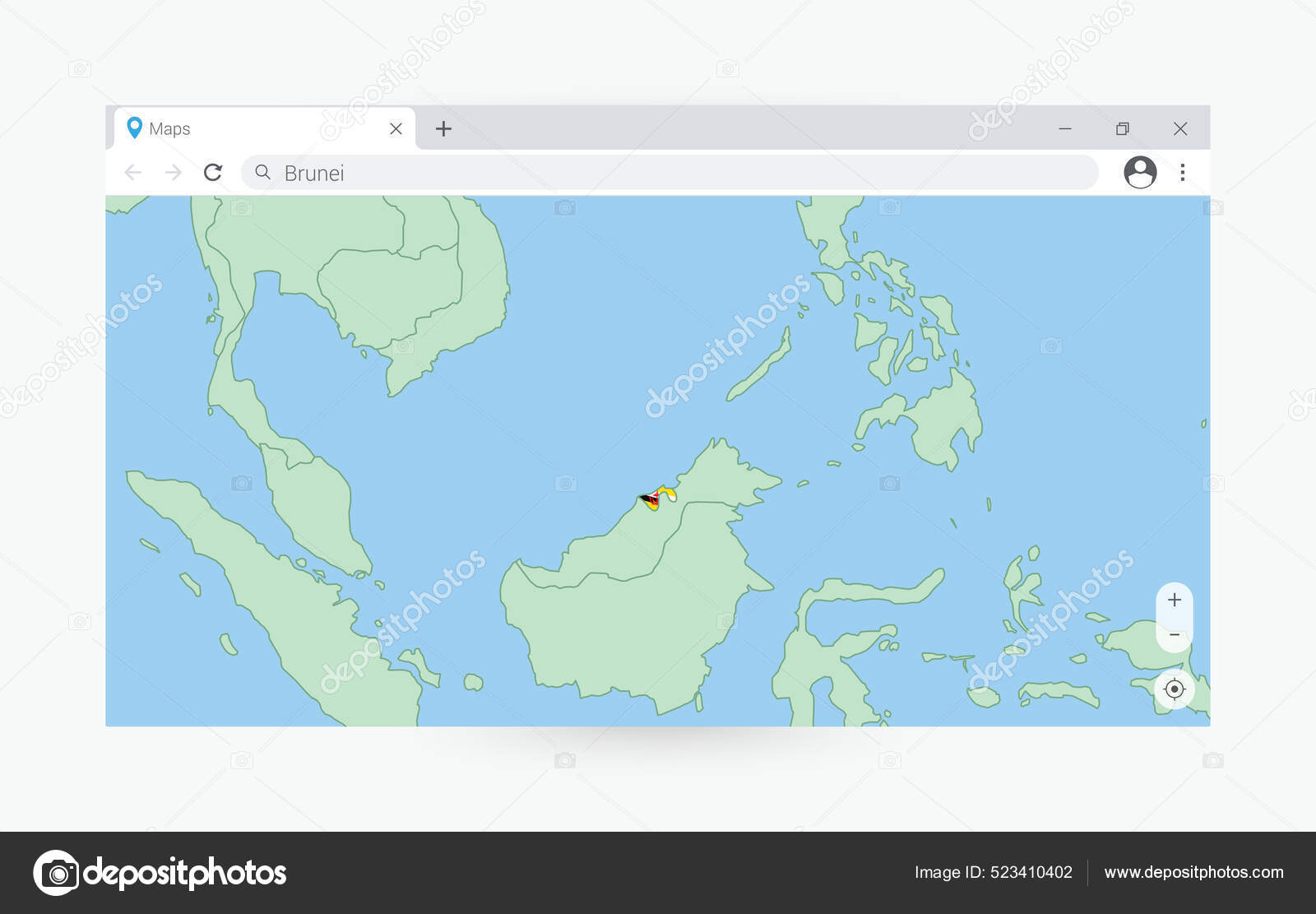
Task: Click the map pin icon in Maps tab
Action: tap(134, 128)
